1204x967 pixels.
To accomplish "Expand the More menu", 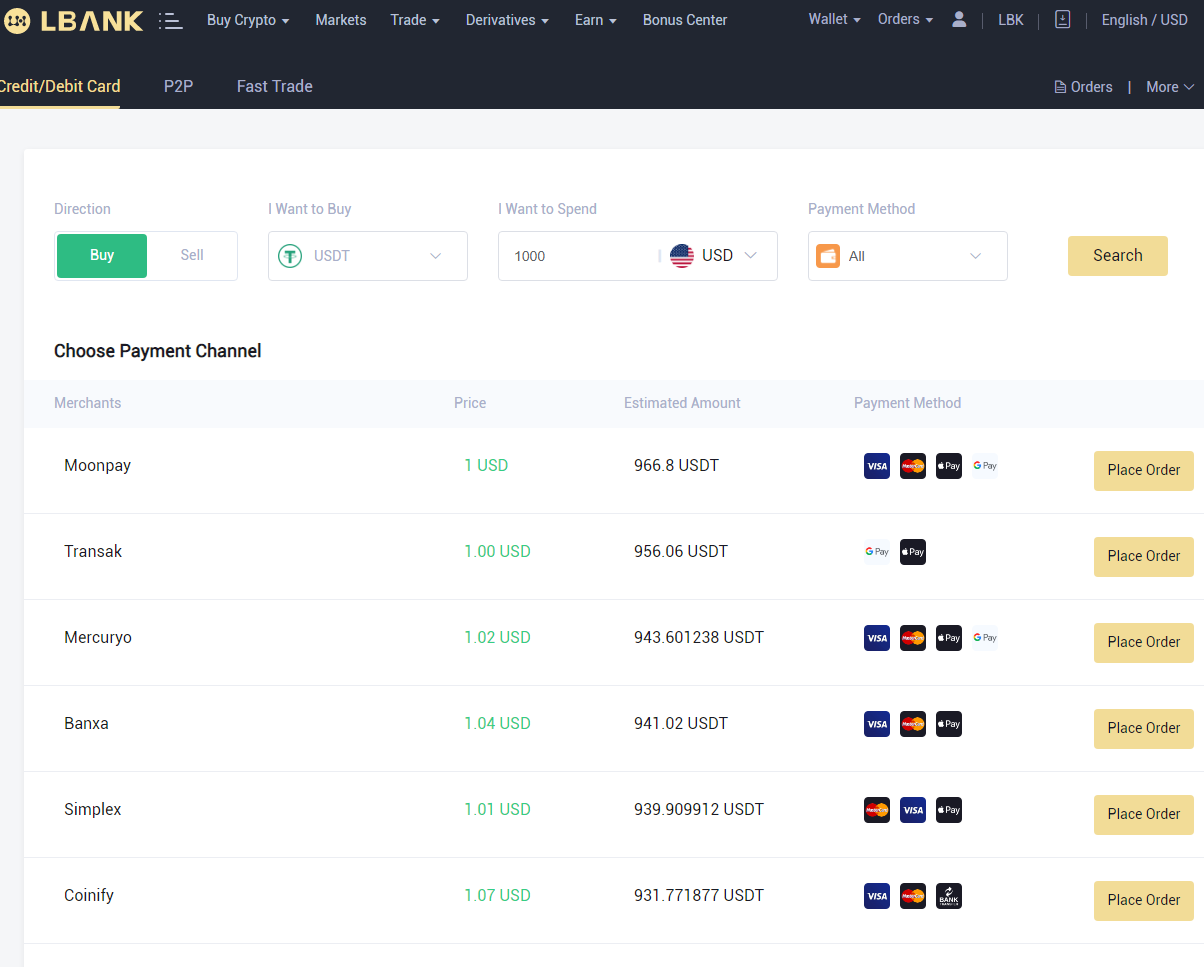I will click(1170, 87).
